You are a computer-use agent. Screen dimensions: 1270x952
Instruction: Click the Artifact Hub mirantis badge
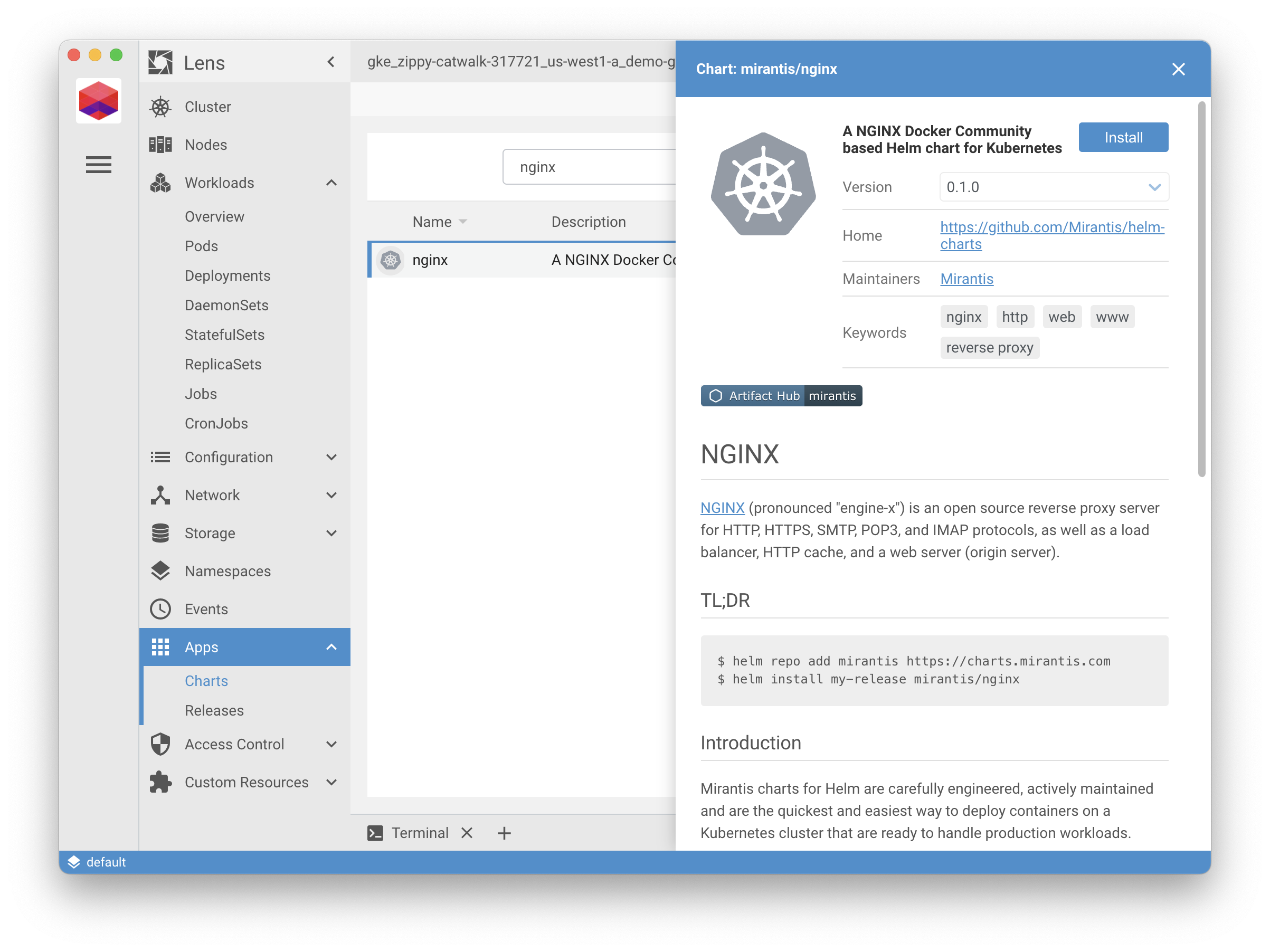[781, 395]
